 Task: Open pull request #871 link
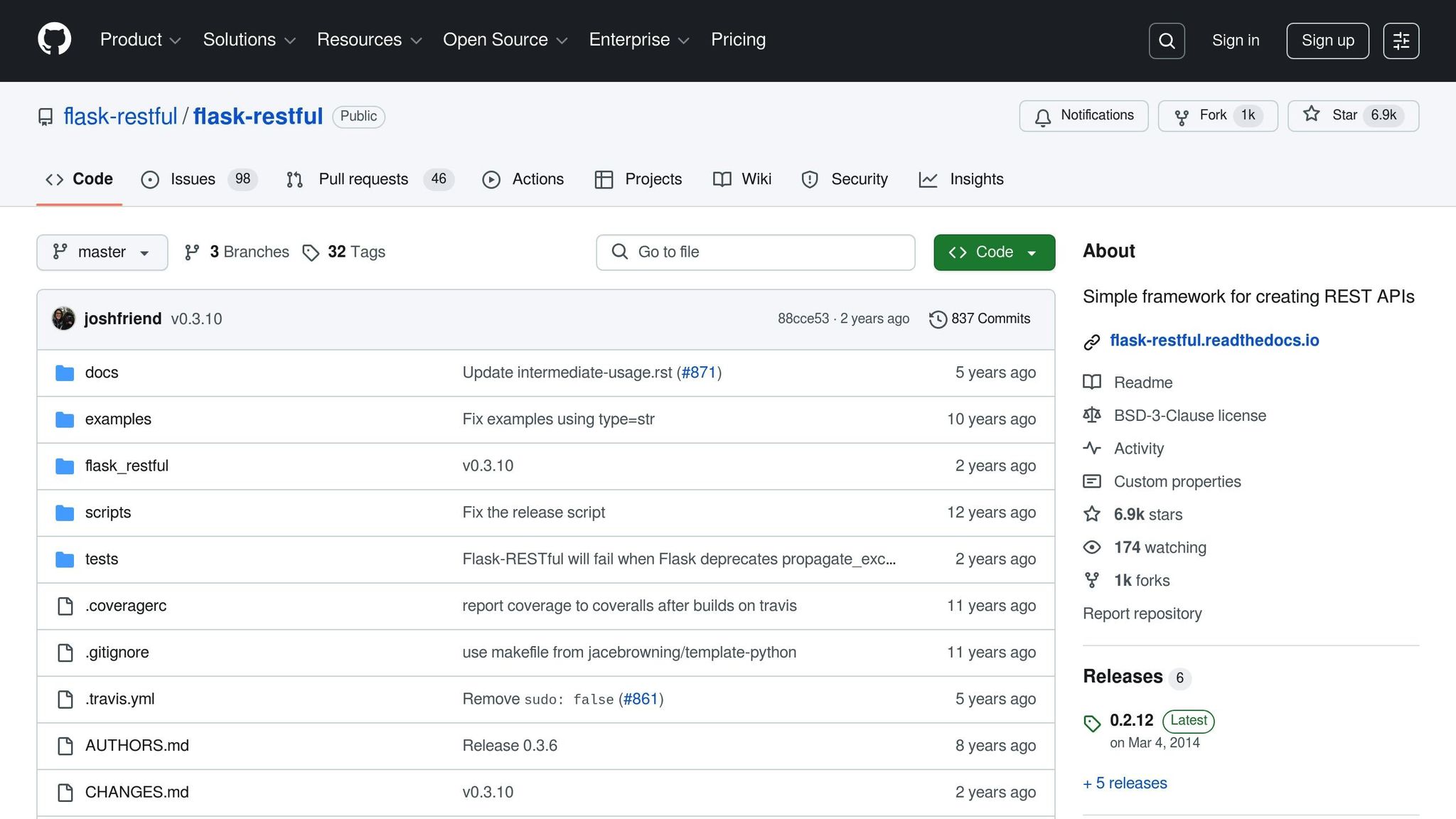pyautogui.click(x=699, y=373)
